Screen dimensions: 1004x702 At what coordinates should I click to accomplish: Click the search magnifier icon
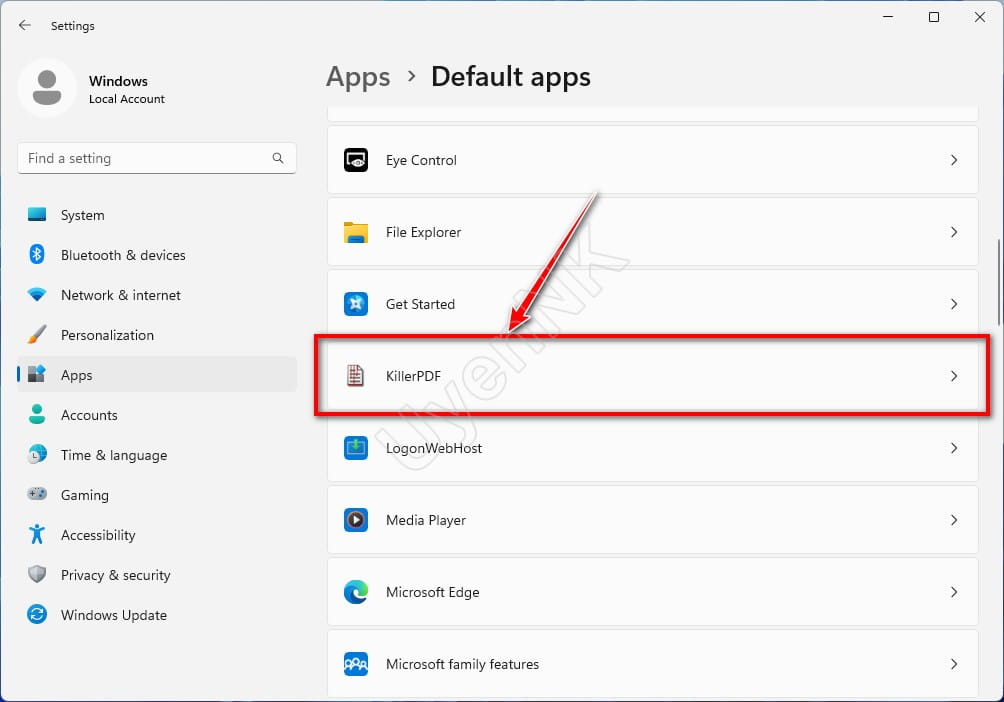pos(278,158)
